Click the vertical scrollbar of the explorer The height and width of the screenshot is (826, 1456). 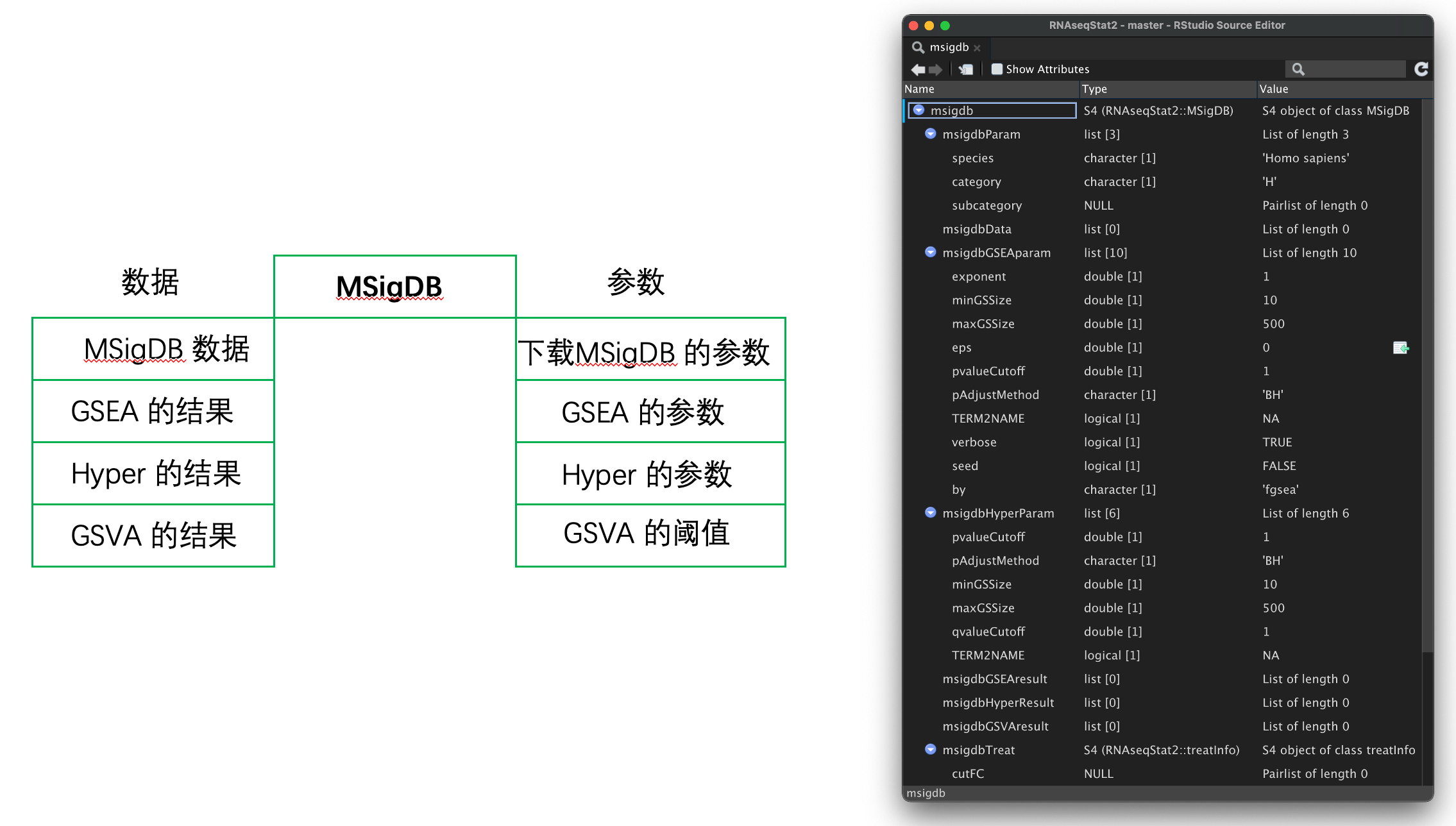tap(1427, 375)
